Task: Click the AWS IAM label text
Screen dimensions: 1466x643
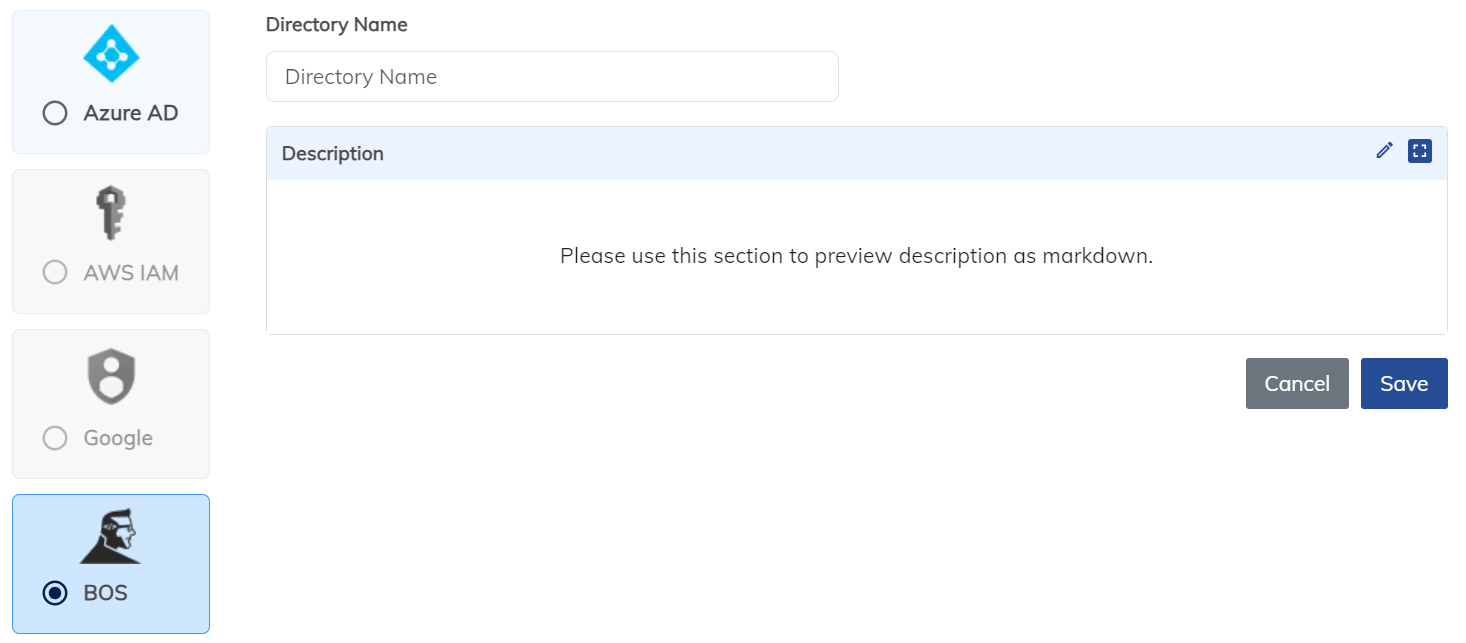Action: 131,272
